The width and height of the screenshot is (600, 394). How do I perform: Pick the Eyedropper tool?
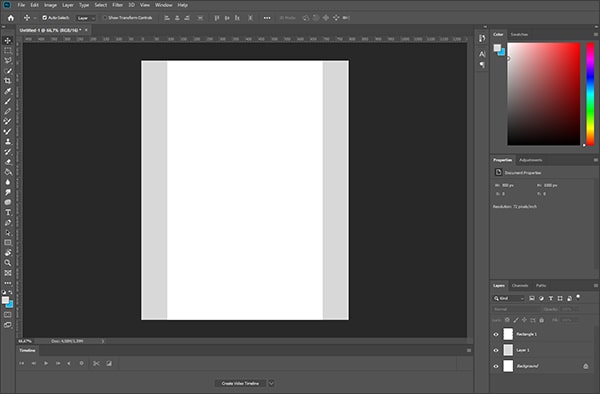coord(8,91)
